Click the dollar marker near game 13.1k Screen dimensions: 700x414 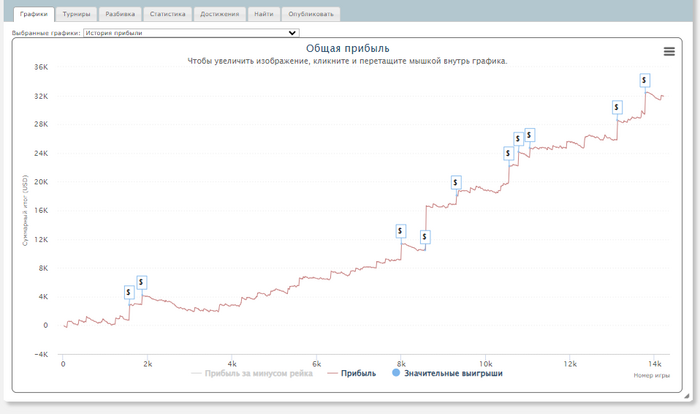click(x=617, y=107)
